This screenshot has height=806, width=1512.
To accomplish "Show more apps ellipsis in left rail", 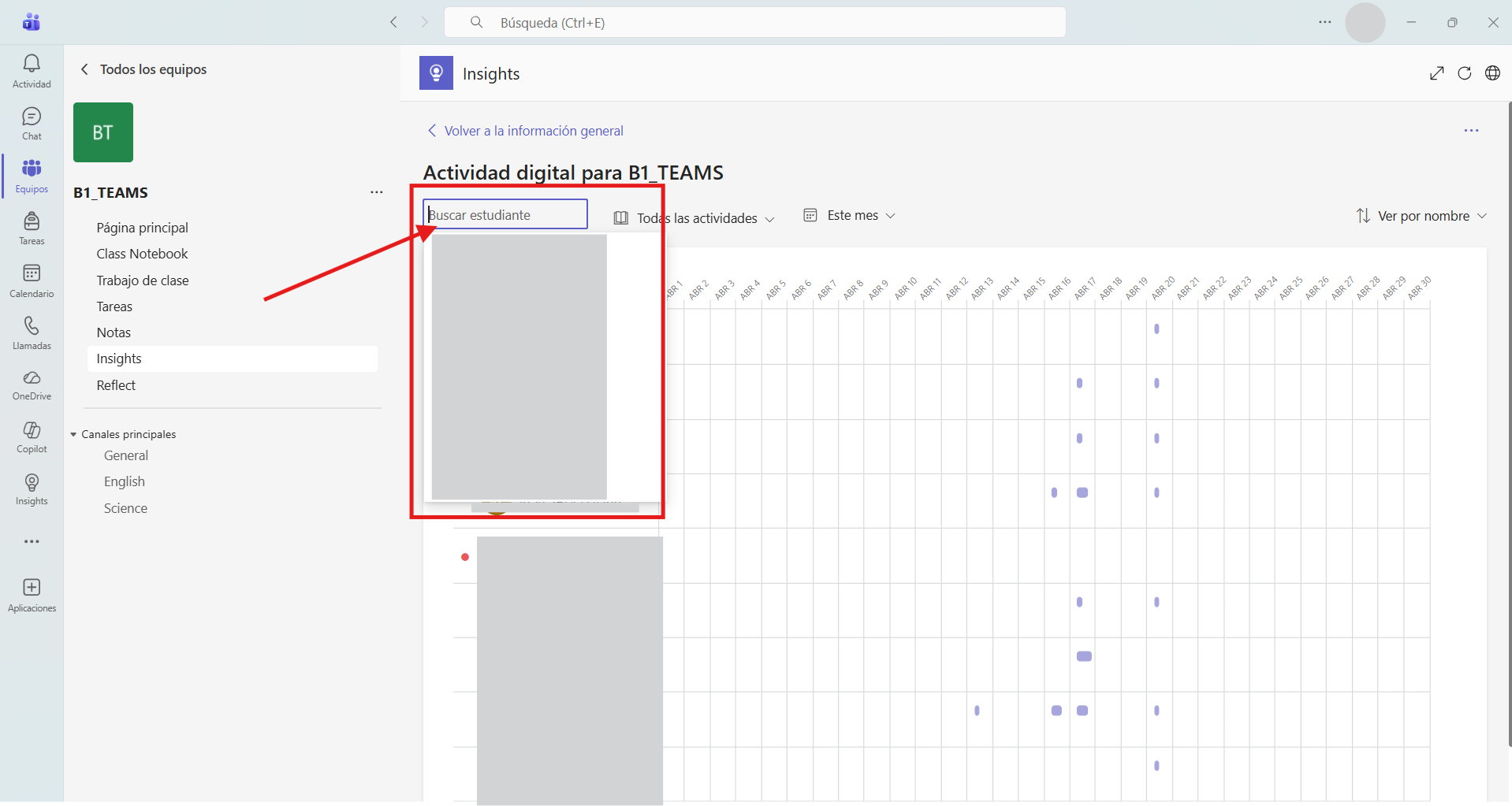I will click(x=32, y=541).
